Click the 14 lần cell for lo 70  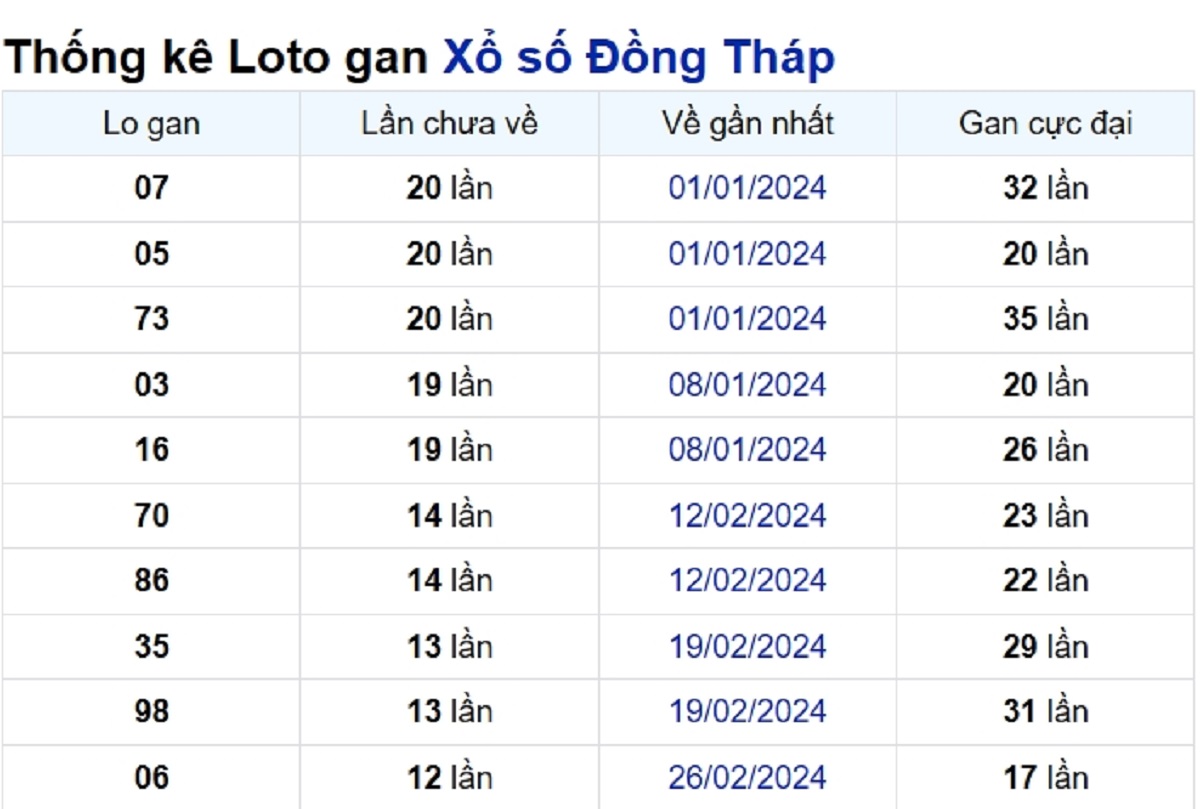449,516
